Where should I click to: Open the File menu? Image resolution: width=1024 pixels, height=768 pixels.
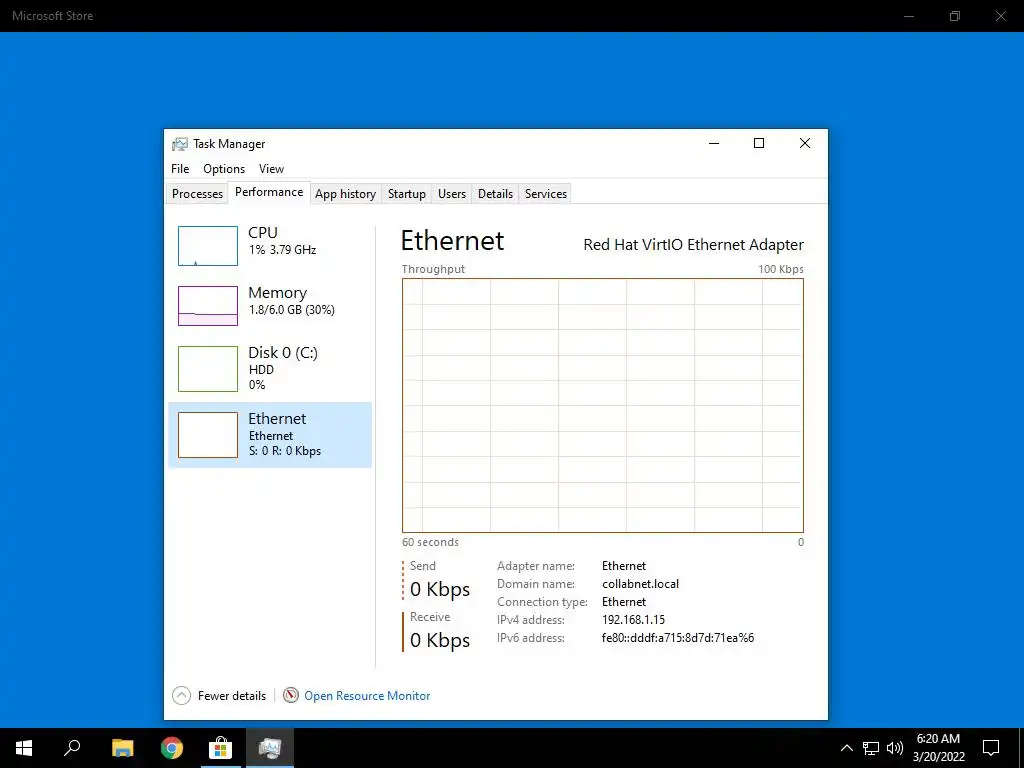pos(180,168)
